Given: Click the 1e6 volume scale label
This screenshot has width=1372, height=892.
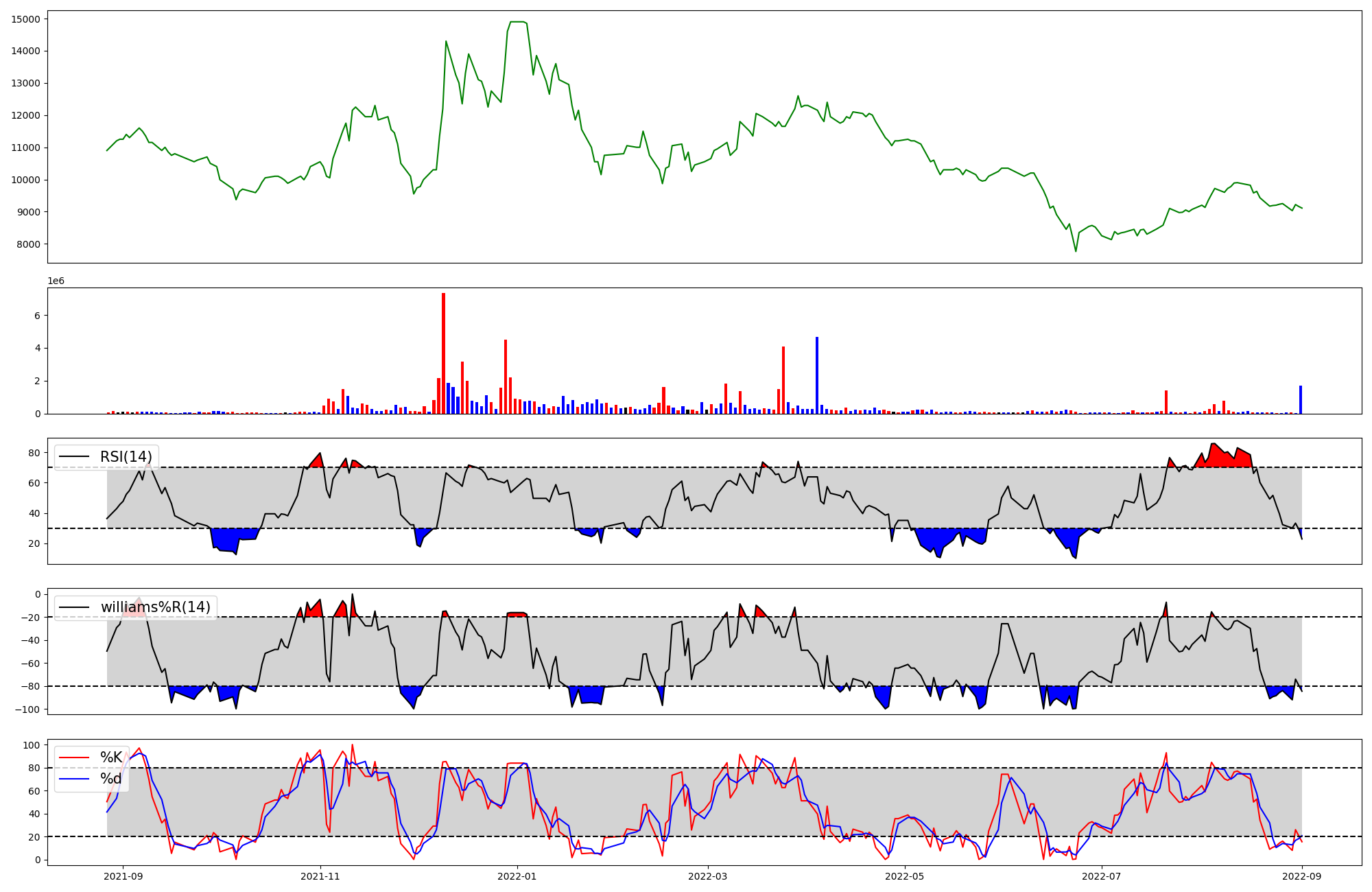Looking at the screenshot, I should tap(56, 281).
